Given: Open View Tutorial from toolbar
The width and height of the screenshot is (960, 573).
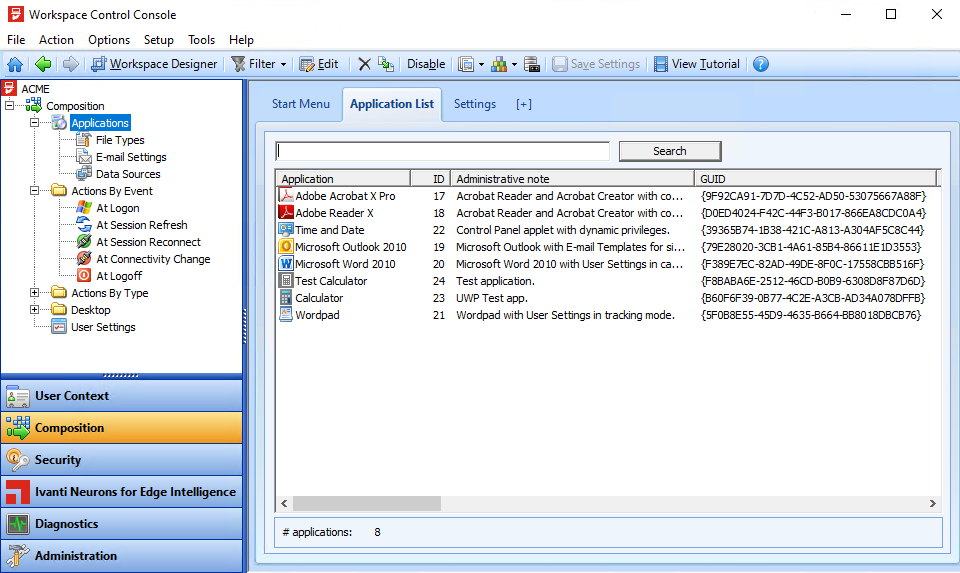Looking at the screenshot, I should click(x=697, y=64).
